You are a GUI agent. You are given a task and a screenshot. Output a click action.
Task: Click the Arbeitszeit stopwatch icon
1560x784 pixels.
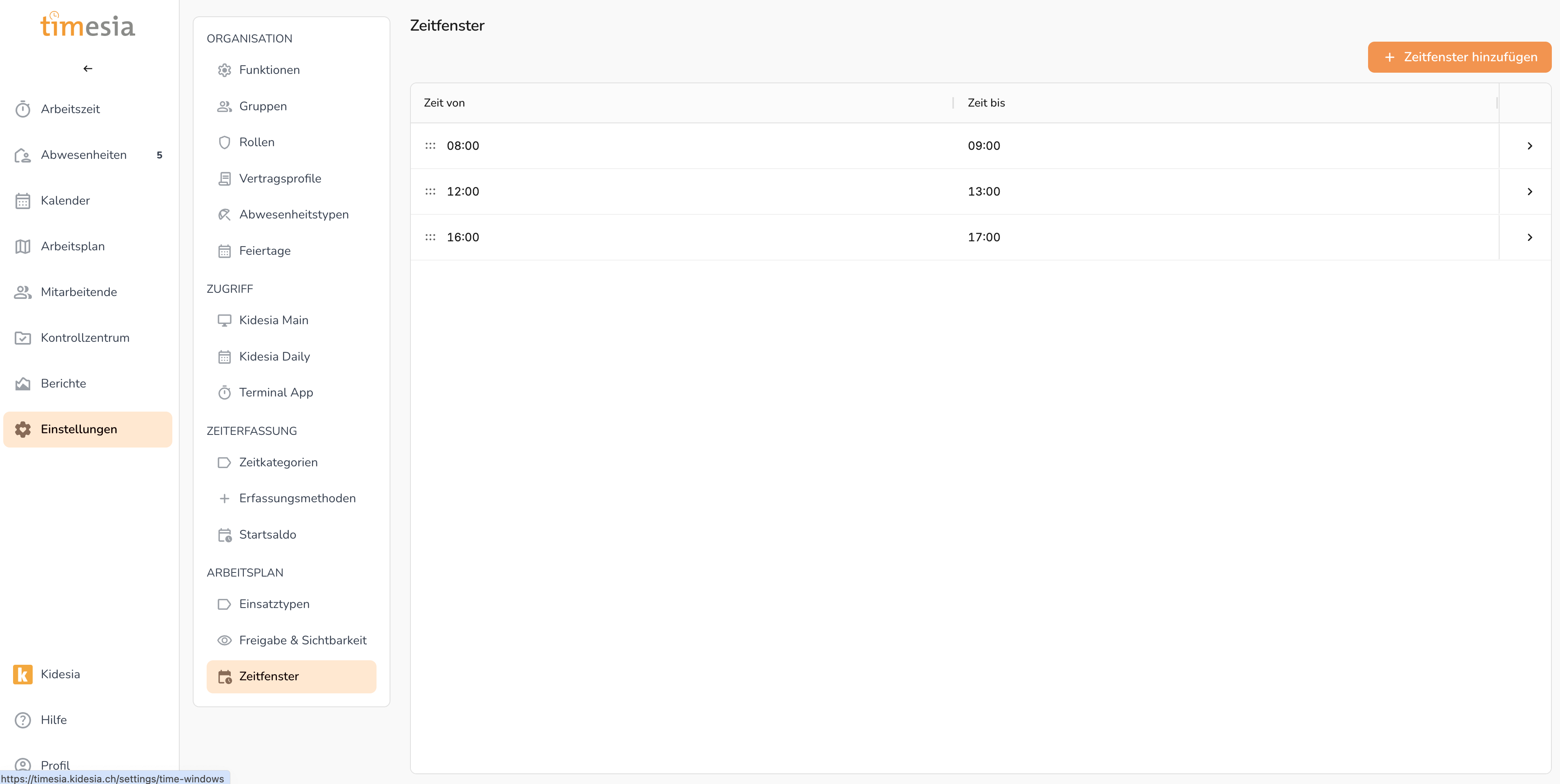click(x=22, y=109)
